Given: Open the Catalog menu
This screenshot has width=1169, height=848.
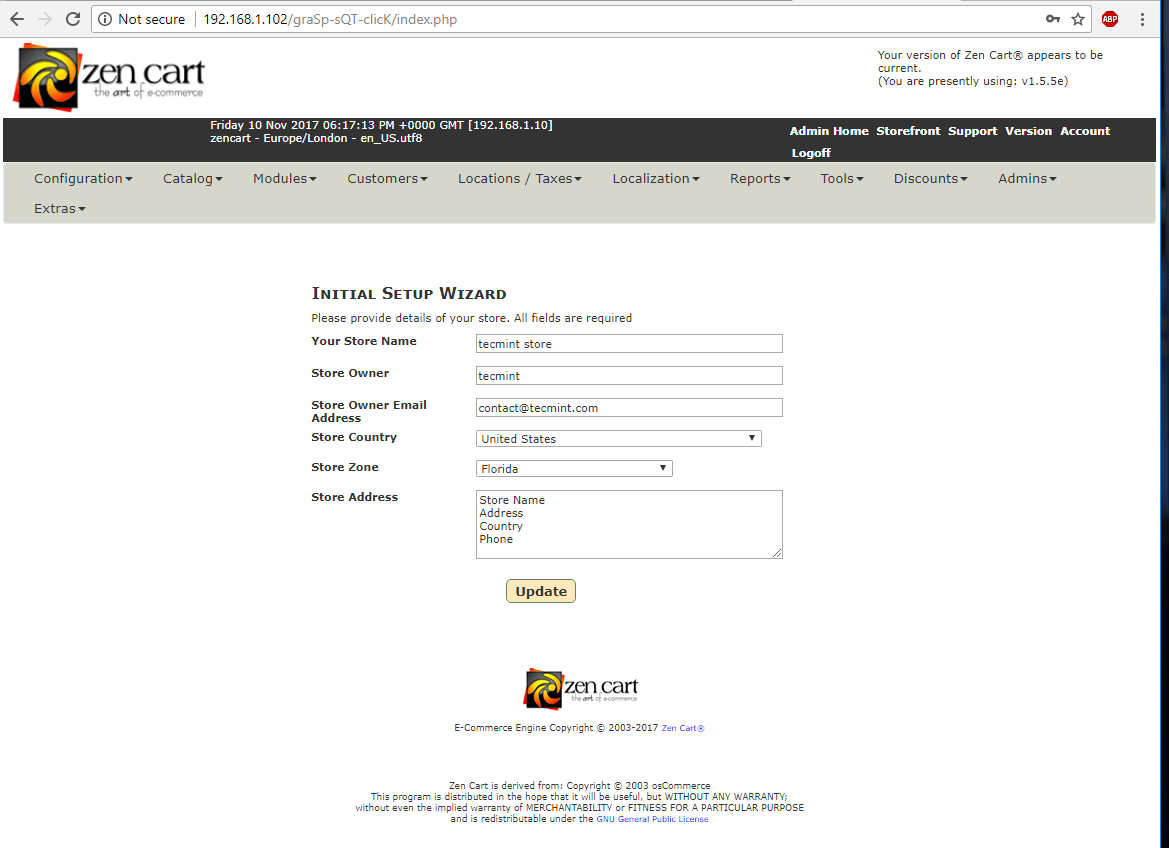Looking at the screenshot, I should (192, 178).
